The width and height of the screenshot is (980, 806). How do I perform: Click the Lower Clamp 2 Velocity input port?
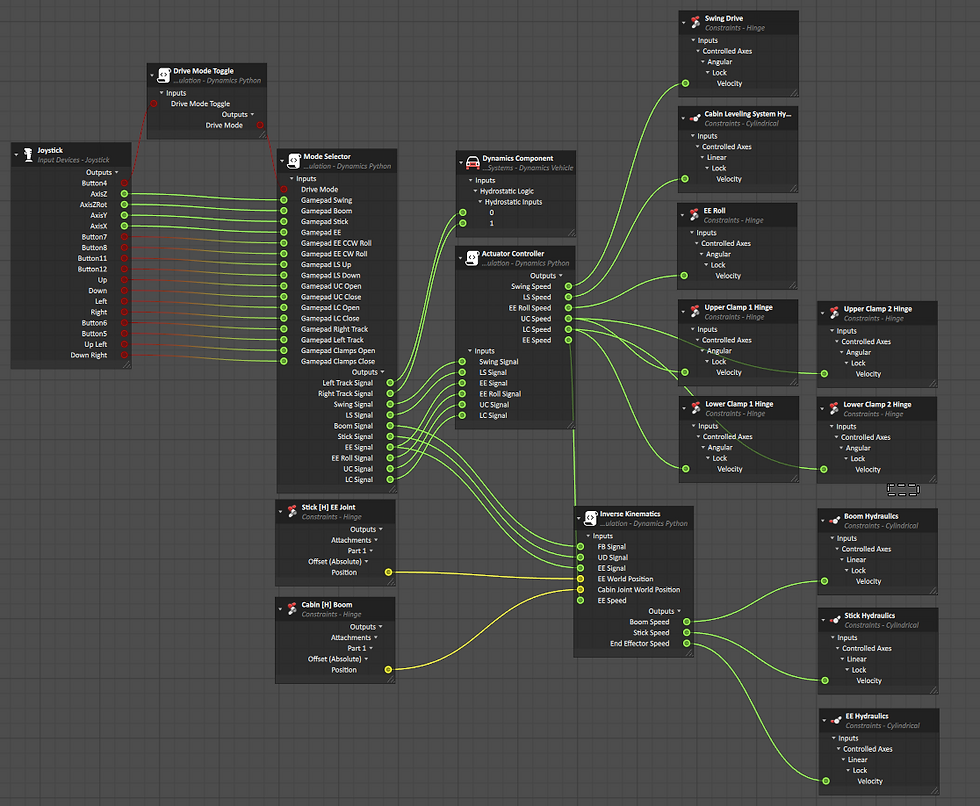pyautogui.click(x=824, y=469)
